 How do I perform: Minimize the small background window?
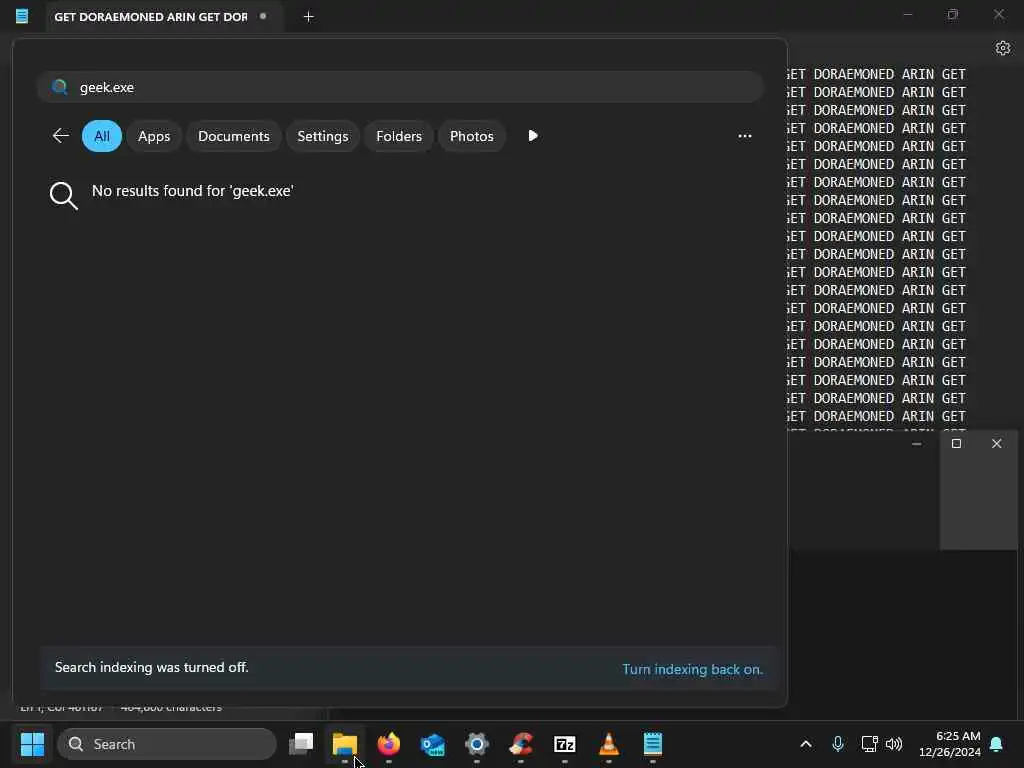click(917, 443)
